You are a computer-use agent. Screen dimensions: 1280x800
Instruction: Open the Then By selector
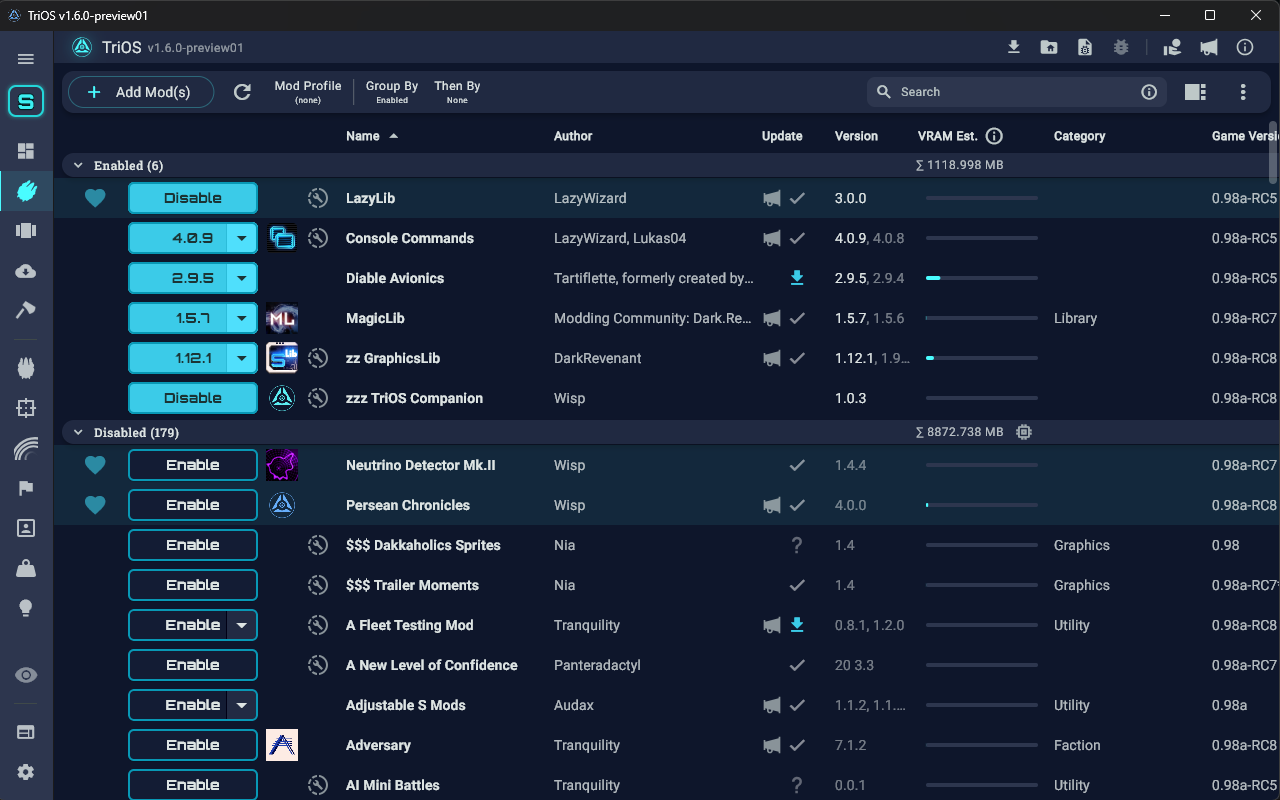(x=457, y=92)
